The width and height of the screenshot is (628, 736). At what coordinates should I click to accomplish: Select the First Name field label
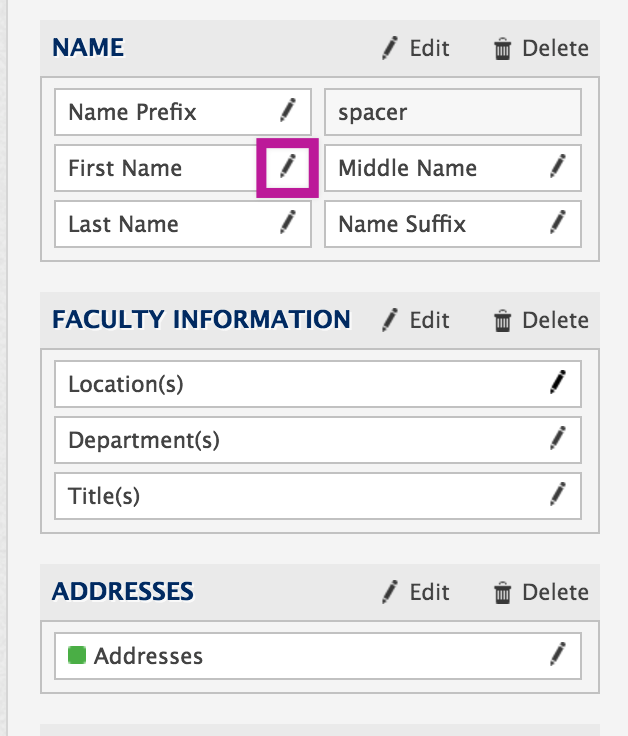coord(125,168)
